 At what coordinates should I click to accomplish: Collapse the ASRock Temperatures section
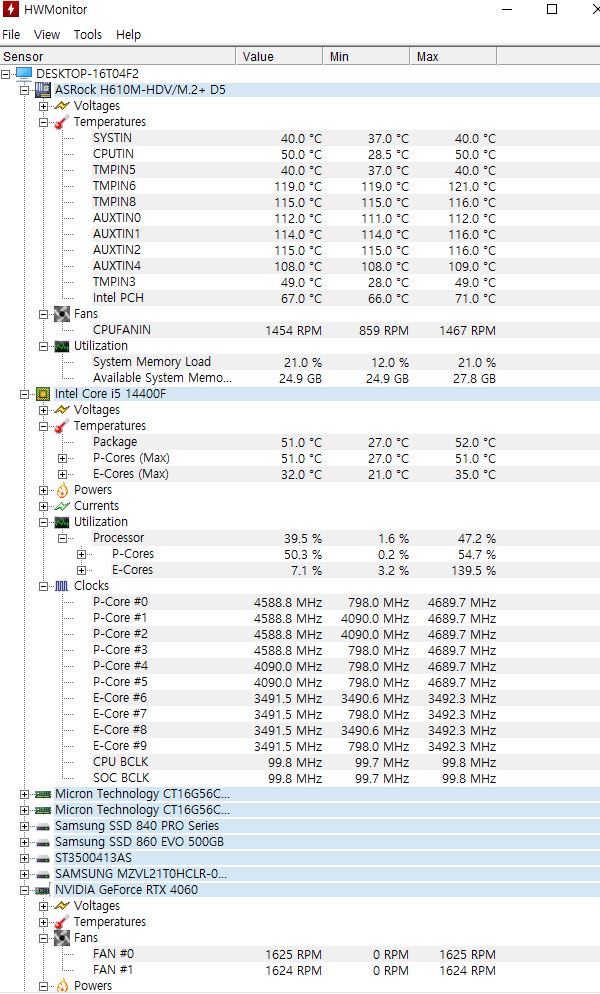(44, 122)
